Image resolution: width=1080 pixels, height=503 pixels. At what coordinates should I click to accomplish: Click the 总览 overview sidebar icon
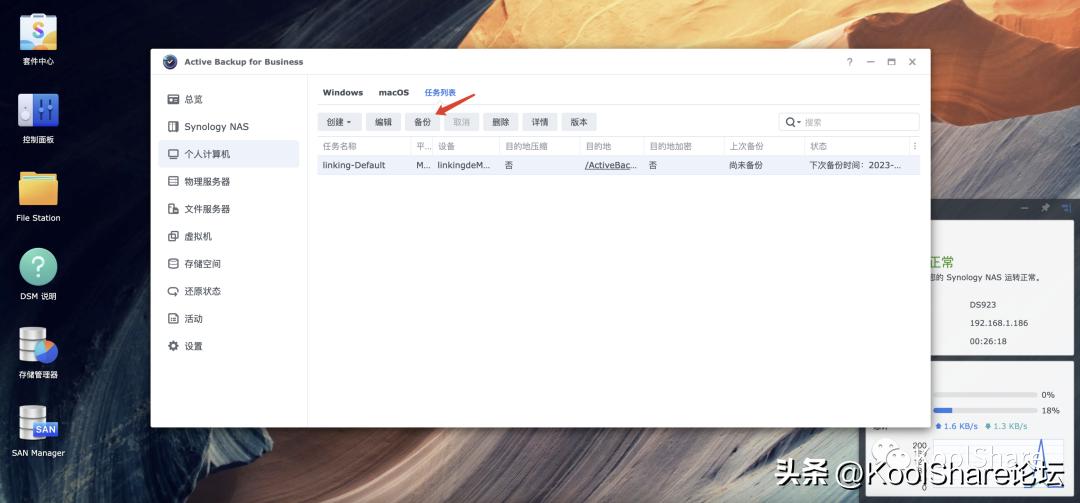173,99
